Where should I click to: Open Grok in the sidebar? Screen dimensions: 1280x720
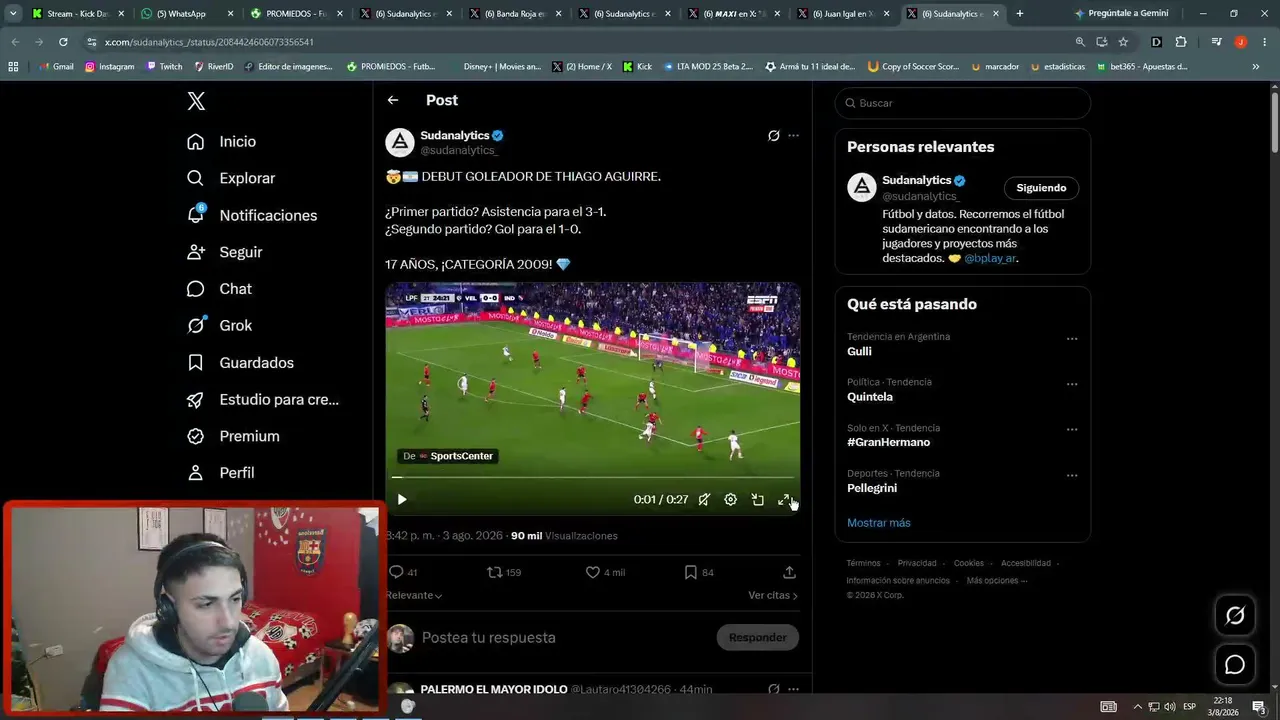[x=220, y=325]
